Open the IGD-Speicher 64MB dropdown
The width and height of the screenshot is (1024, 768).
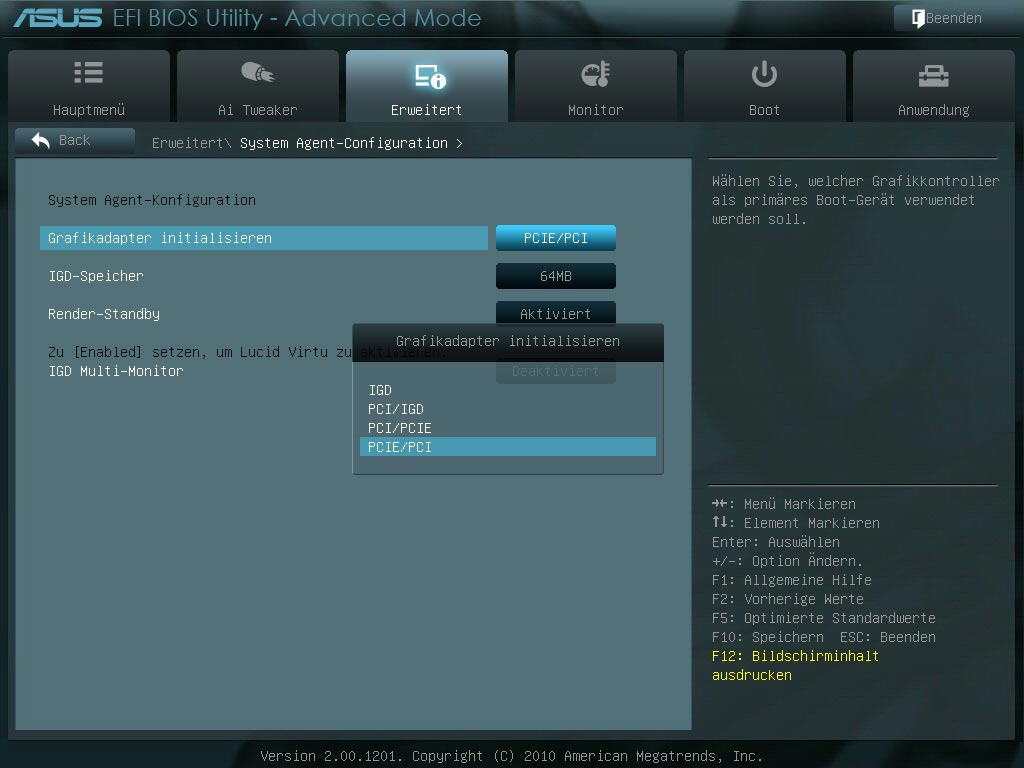tap(555, 276)
